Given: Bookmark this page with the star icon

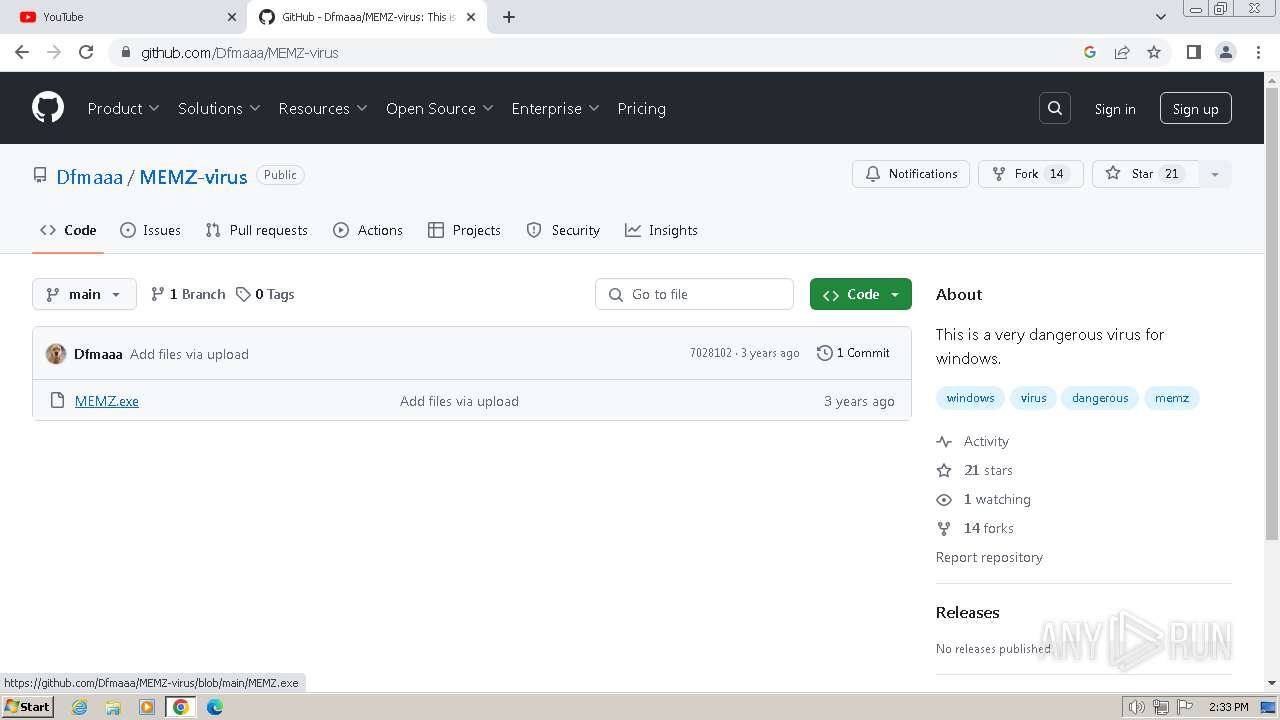Looking at the screenshot, I should click(x=1154, y=52).
